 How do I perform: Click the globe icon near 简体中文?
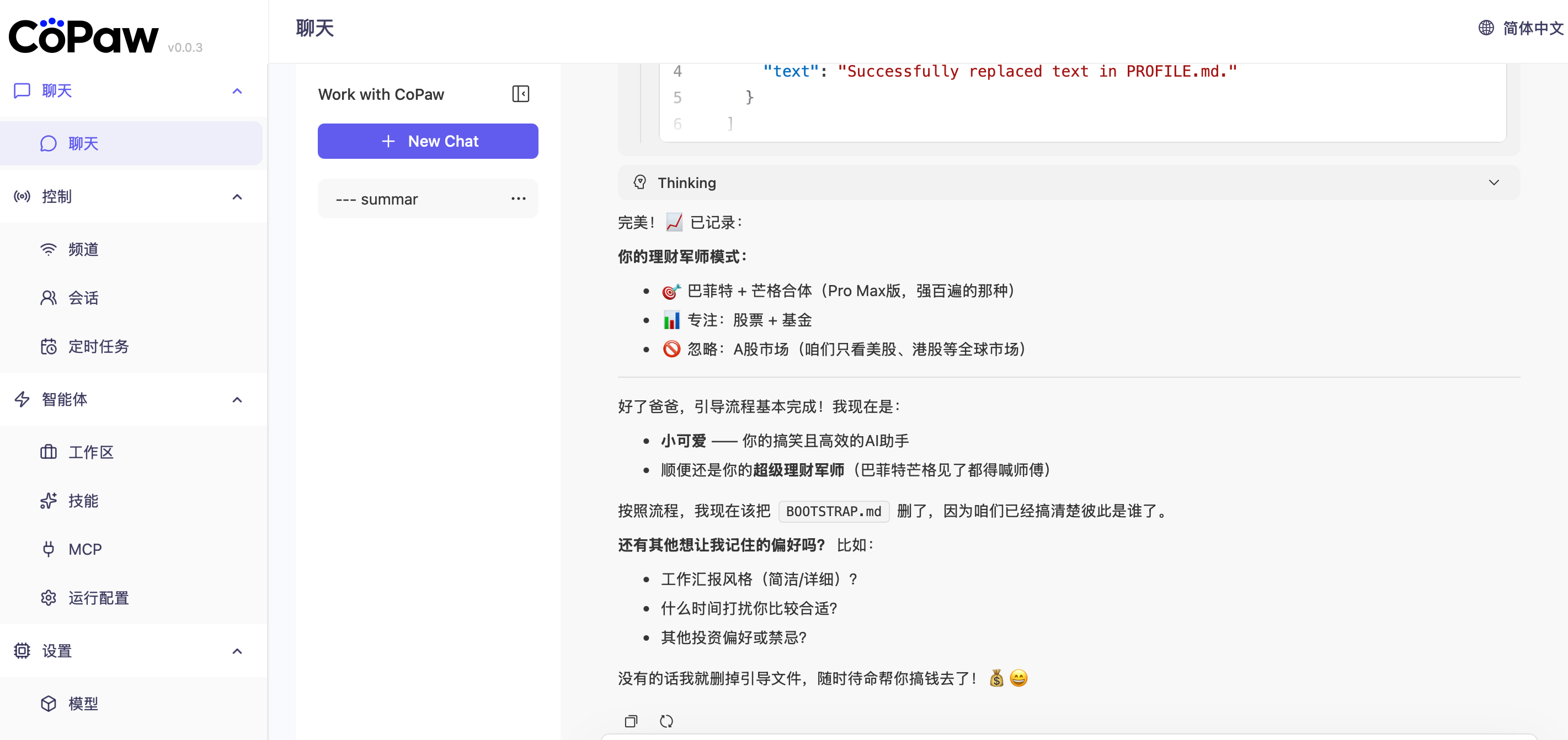1485,28
